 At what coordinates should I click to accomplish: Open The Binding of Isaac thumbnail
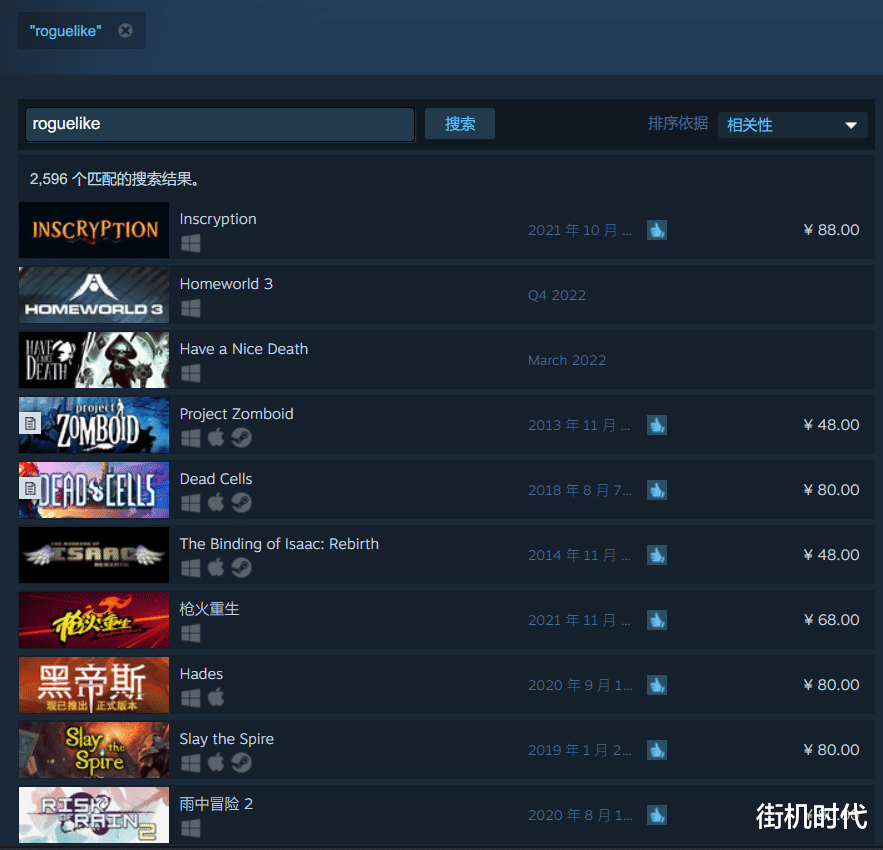tap(94, 555)
